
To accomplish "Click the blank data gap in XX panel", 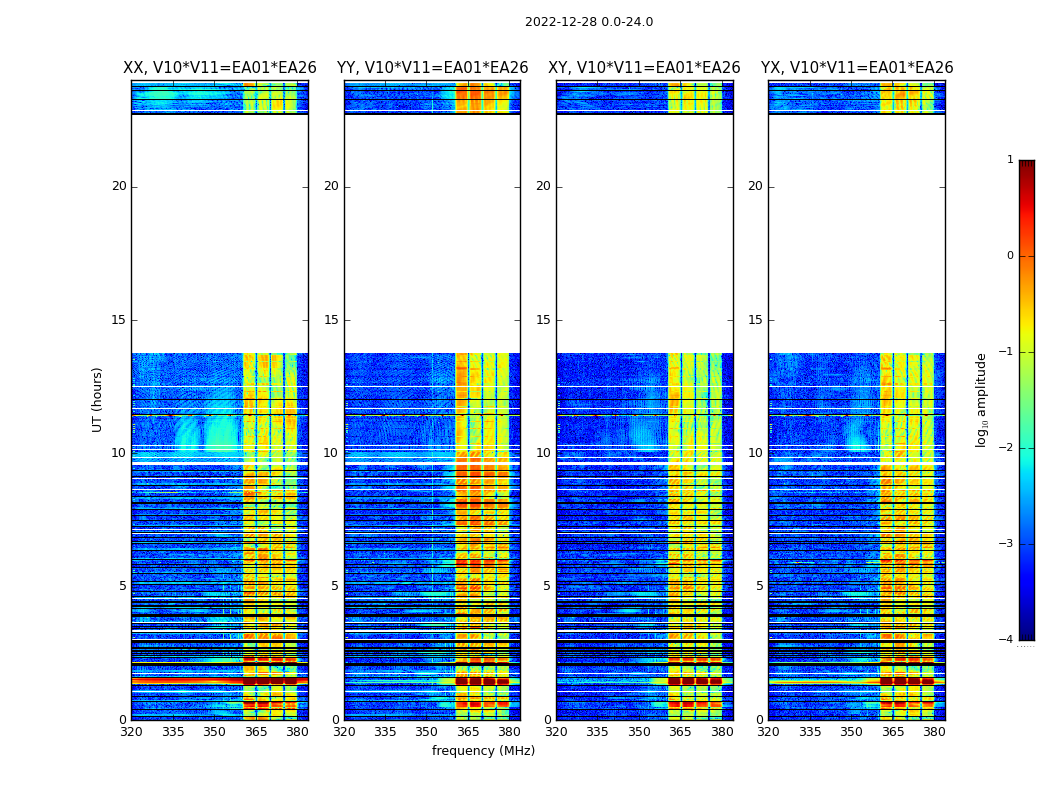I will (219, 233).
